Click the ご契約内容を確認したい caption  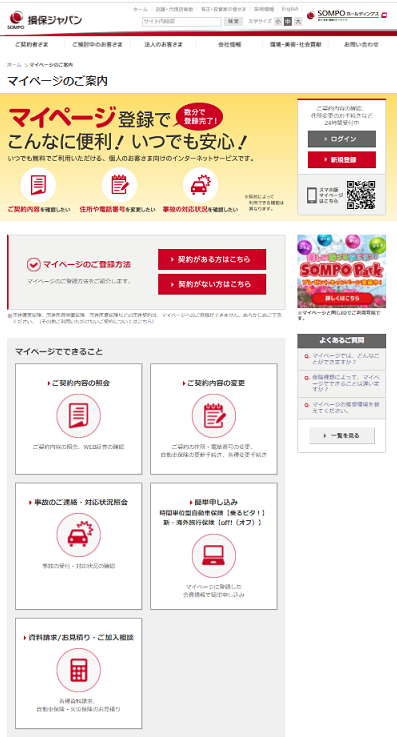point(39,210)
